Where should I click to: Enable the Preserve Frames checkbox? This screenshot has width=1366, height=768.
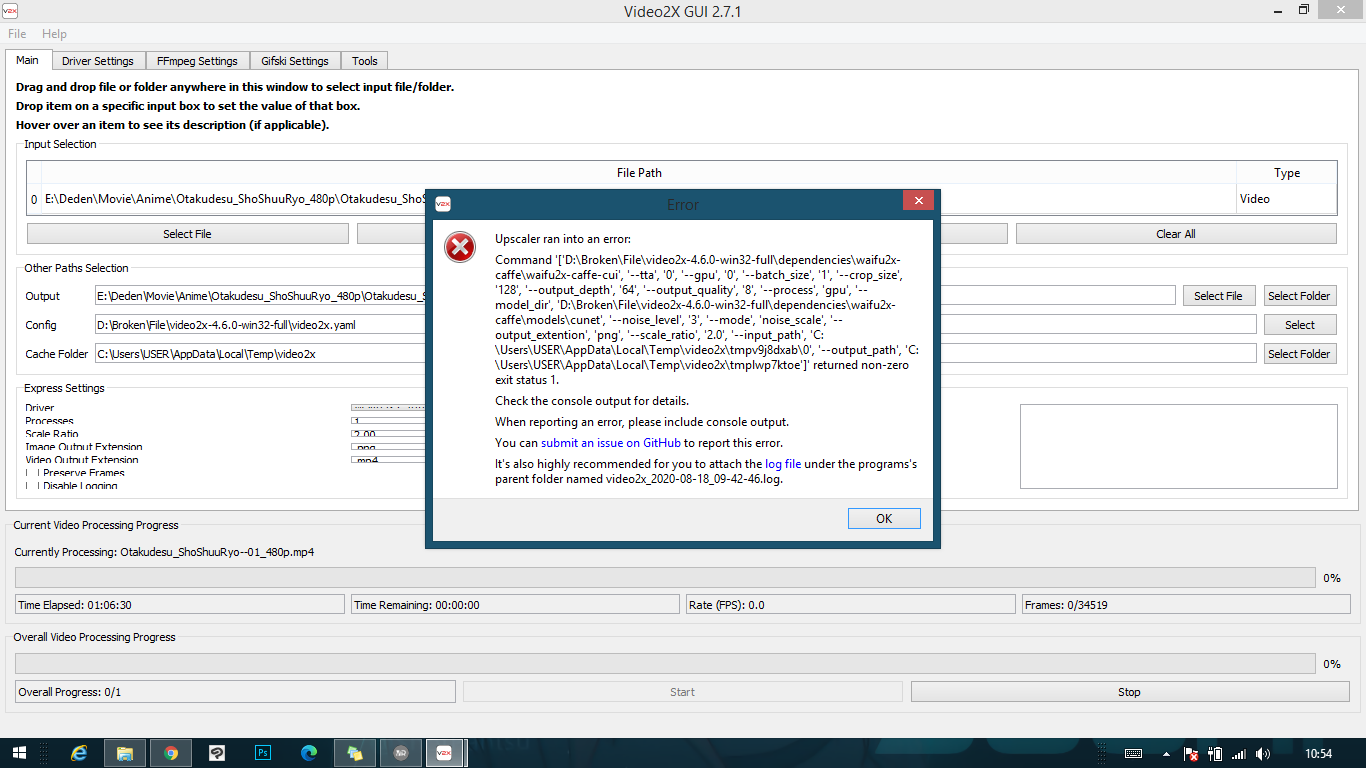29,472
